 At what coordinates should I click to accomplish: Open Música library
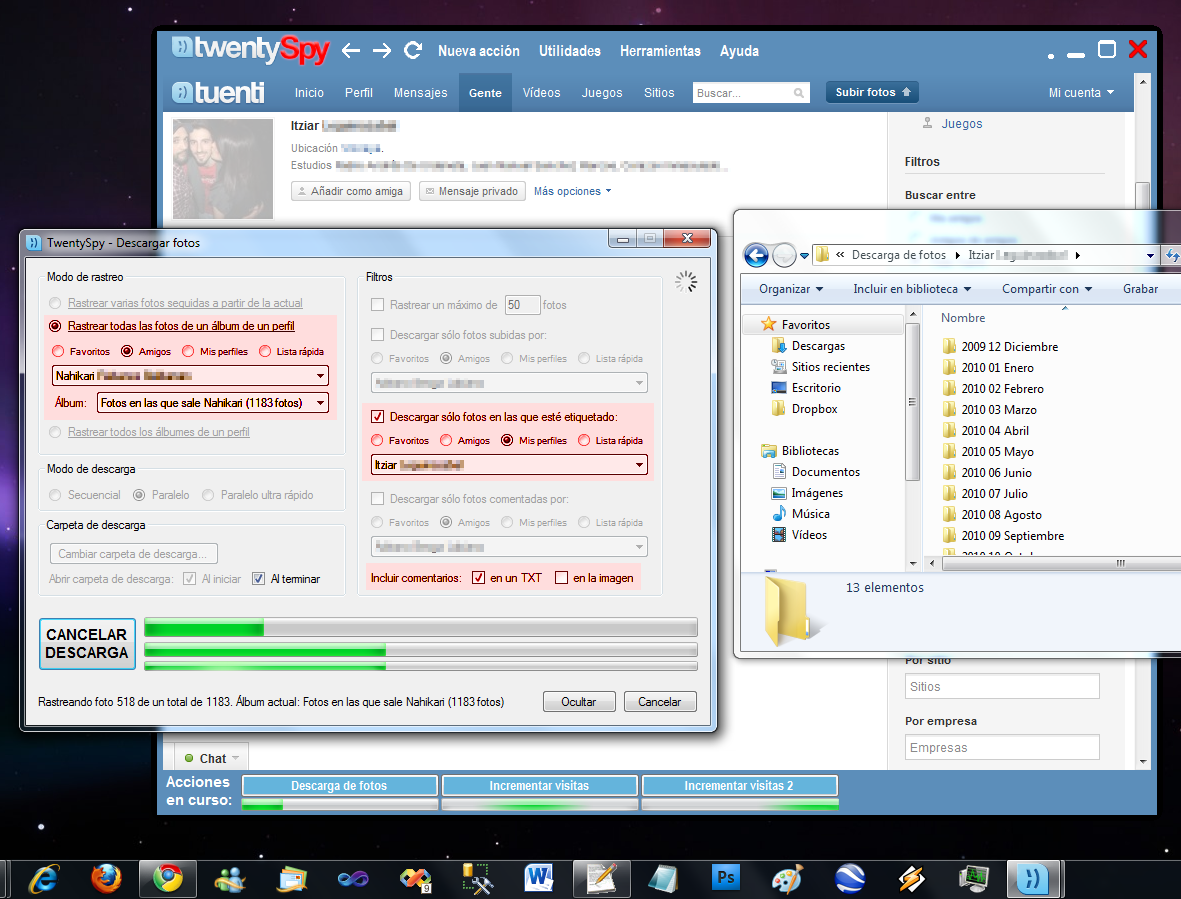[801, 514]
